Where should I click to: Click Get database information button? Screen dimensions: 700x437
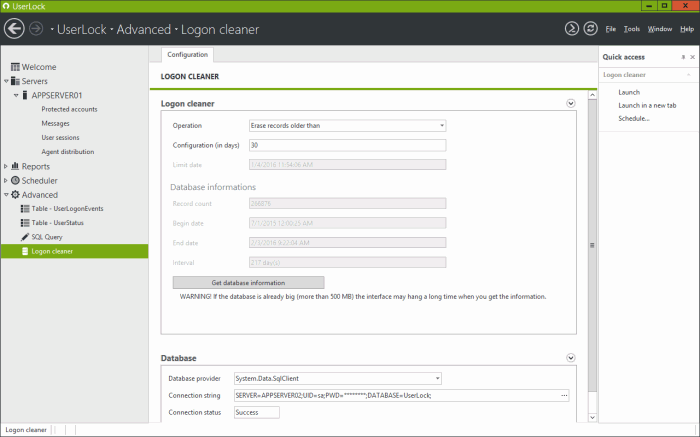click(248, 283)
